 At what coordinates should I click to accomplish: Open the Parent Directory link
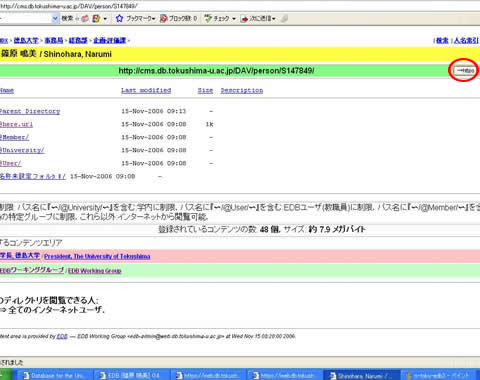[x=30, y=111]
